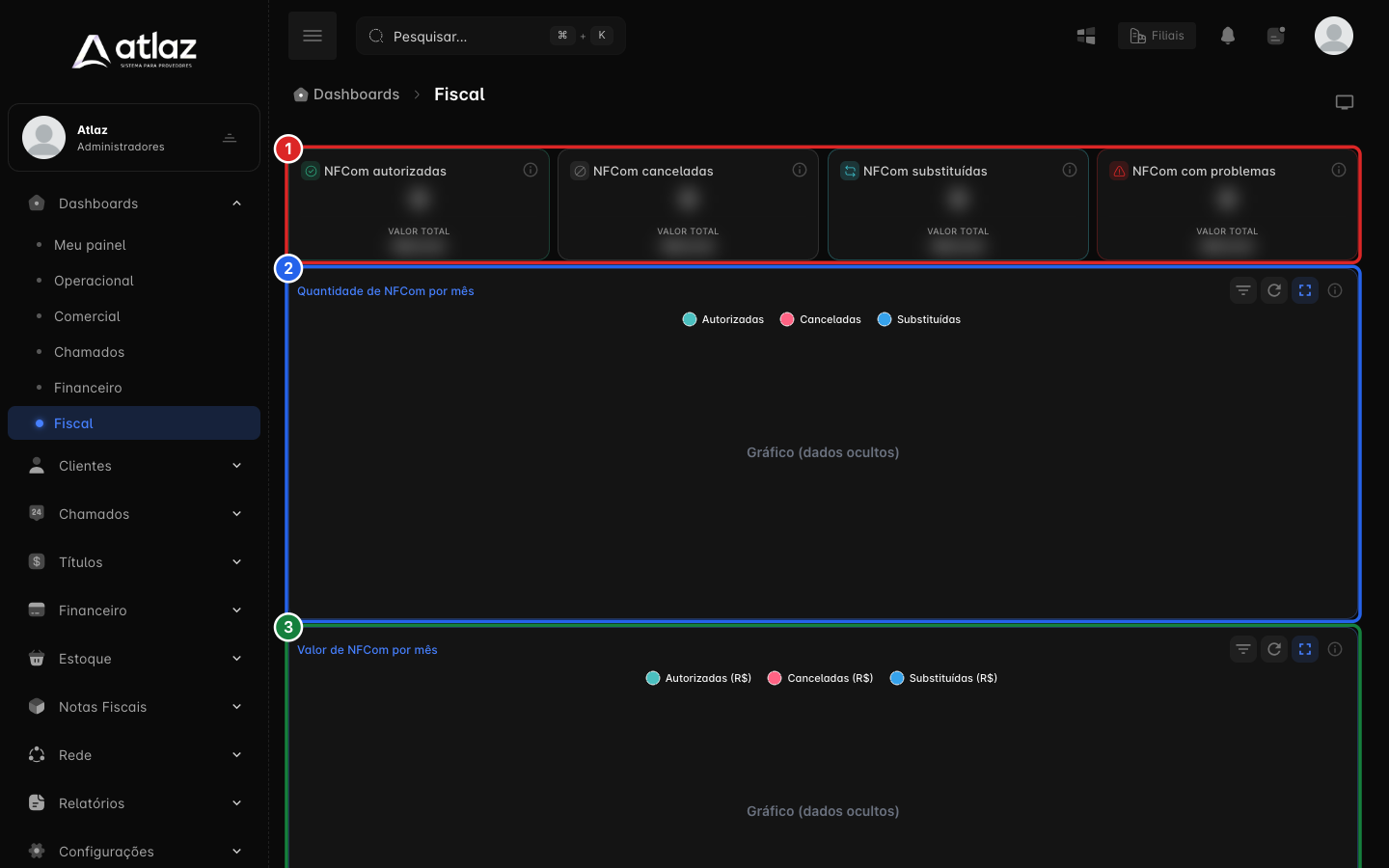Filter the Valor de NFCom por mês chart

pyautogui.click(x=1243, y=649)
